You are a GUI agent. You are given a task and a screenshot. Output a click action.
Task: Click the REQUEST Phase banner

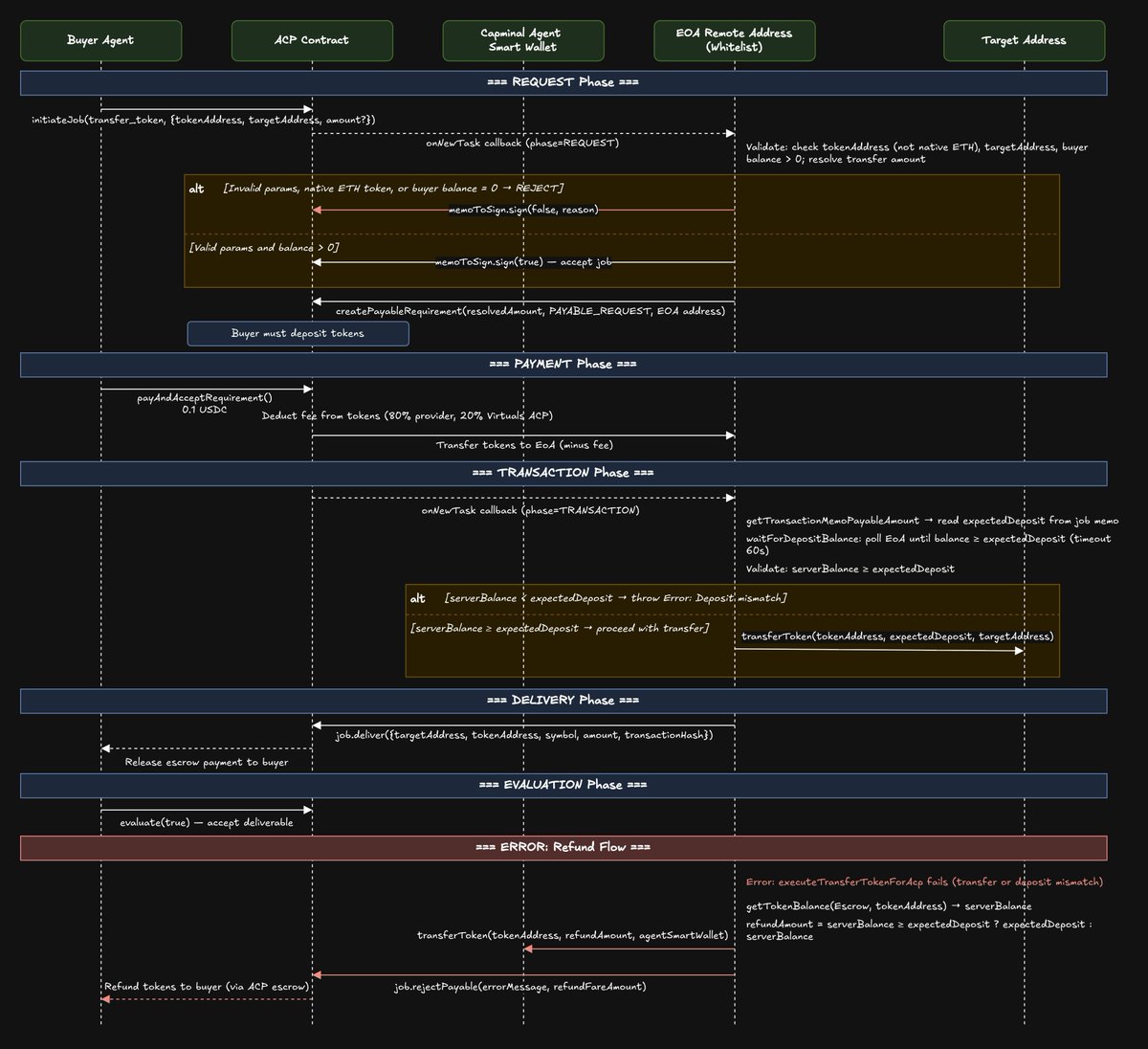pos(563,82)
